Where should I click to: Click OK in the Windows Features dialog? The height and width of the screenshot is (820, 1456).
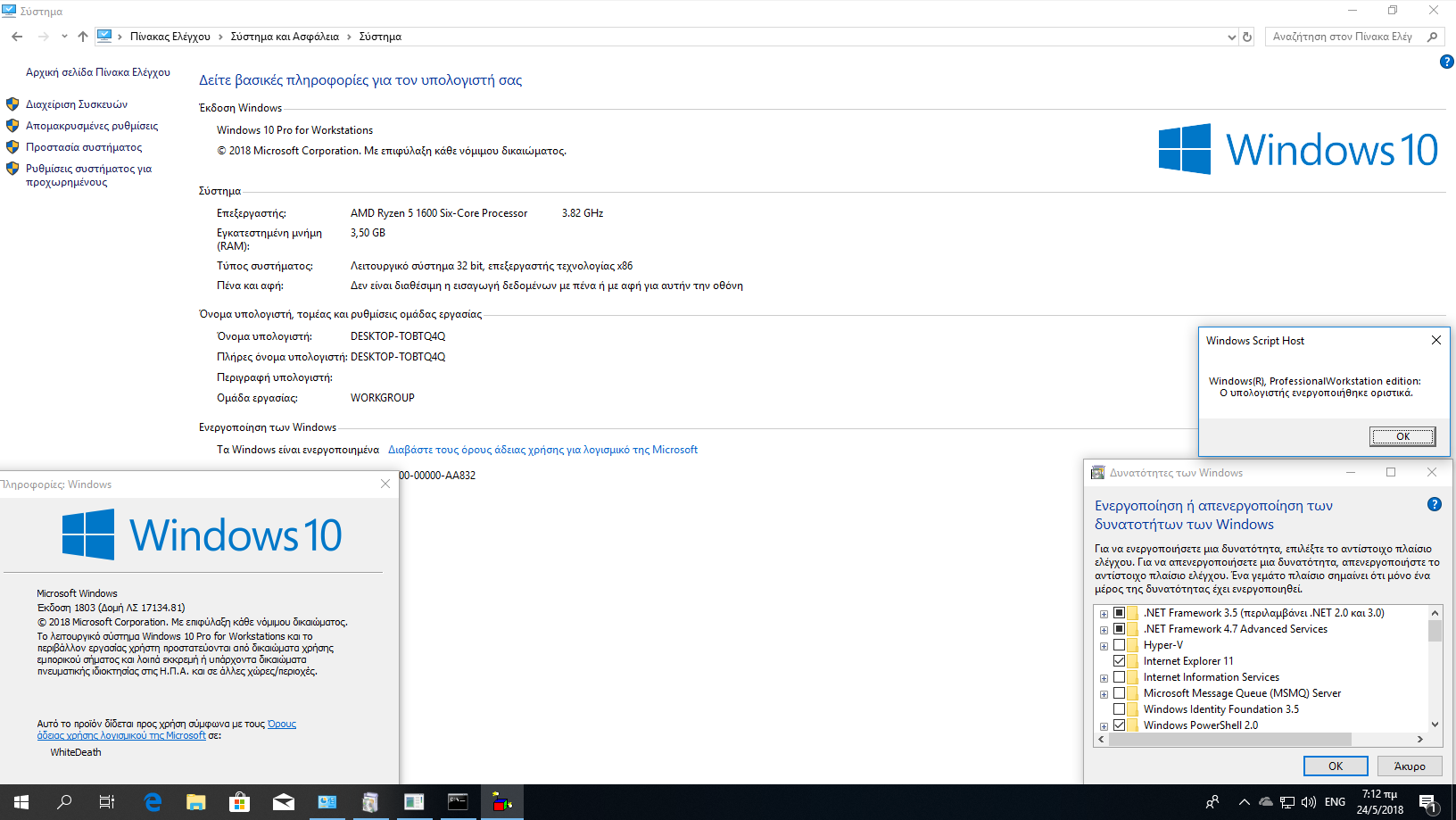[x=1336, y=766]
